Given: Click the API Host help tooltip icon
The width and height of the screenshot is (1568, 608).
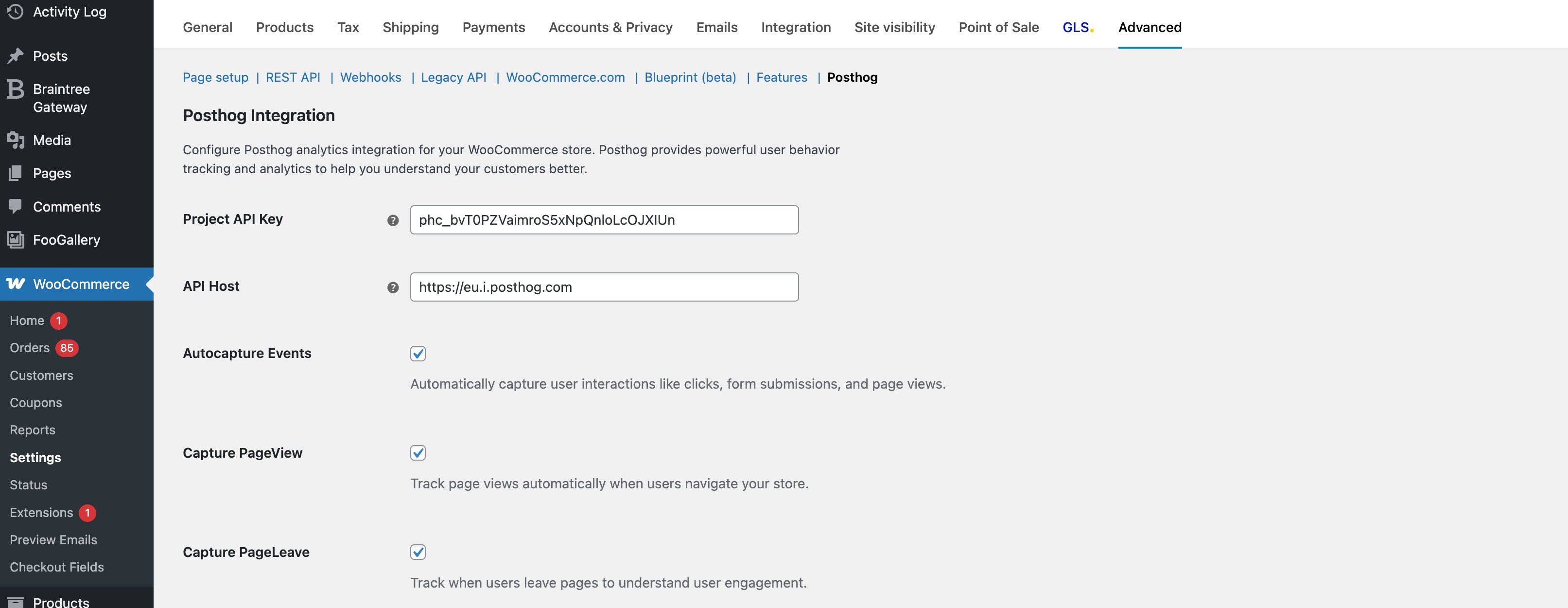Looking at the screenshot, I should coord(393,286).
